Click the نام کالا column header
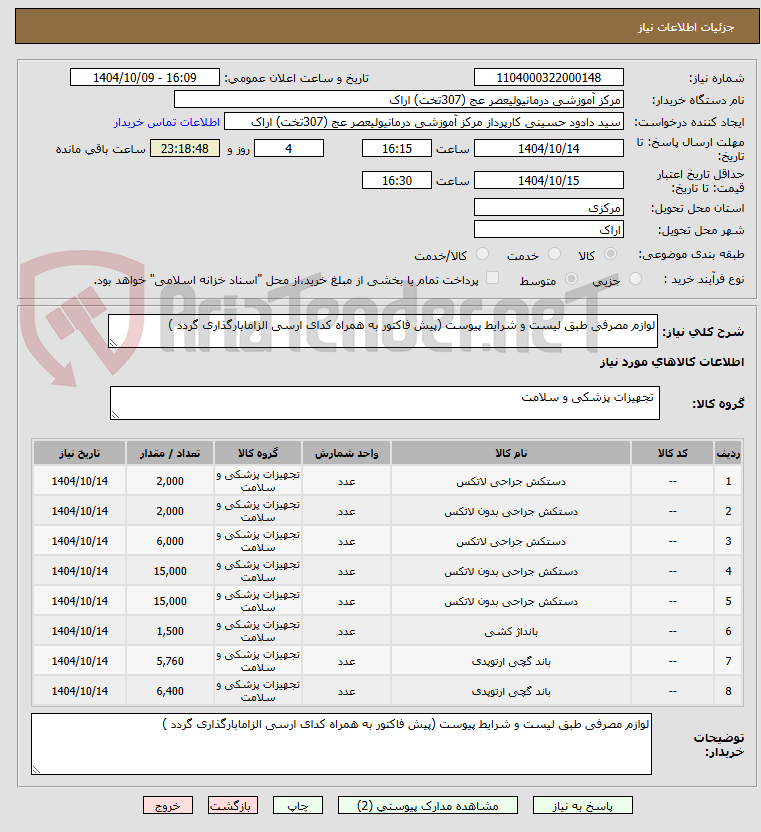This screenshot has height=832, width=761. [511, 453]
